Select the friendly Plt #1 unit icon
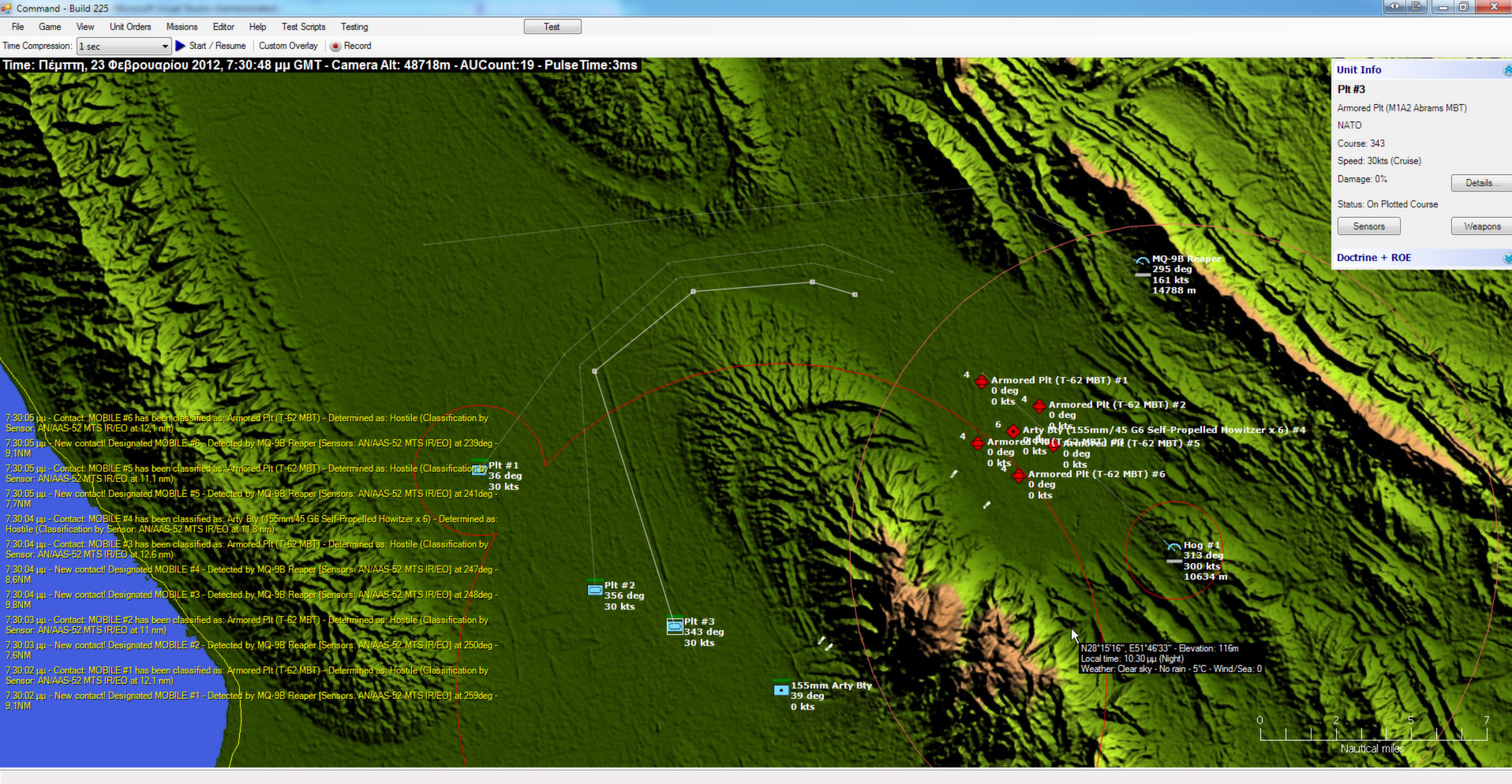This screenshot has width=1512, height=784. coord(480,469)
